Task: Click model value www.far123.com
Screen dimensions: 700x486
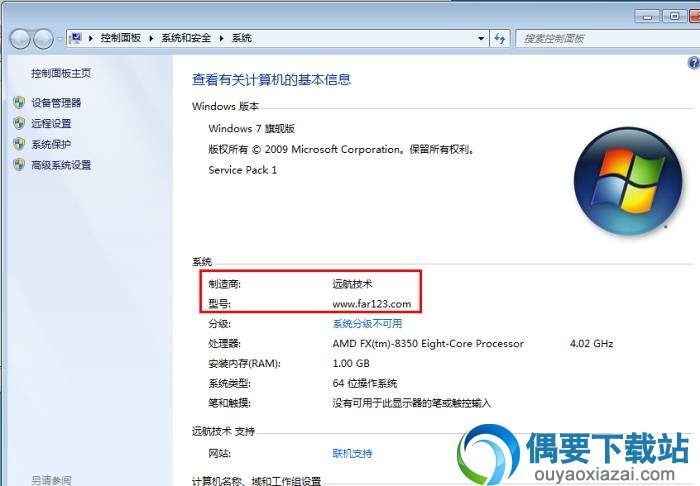Action: [371, 304]
